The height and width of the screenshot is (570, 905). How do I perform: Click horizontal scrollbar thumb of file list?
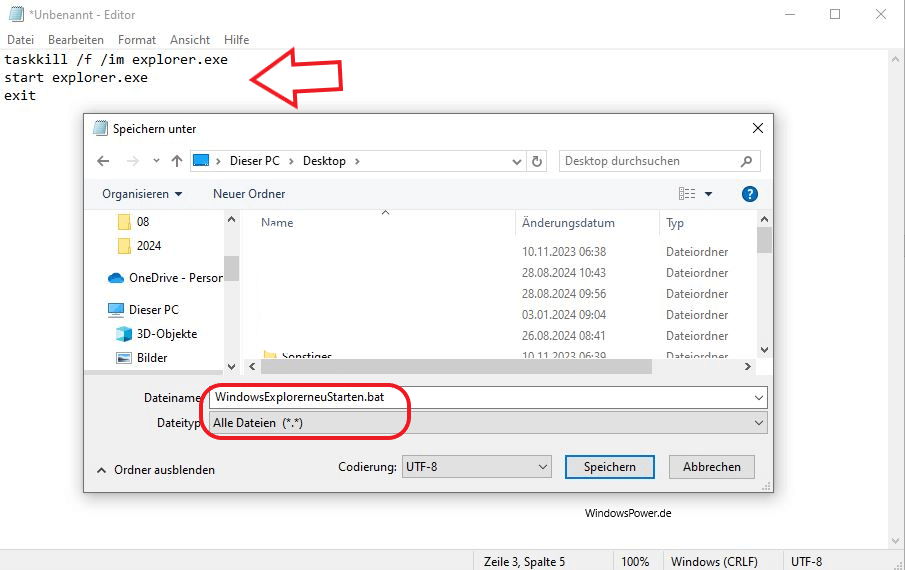click(x=456, y=366)
